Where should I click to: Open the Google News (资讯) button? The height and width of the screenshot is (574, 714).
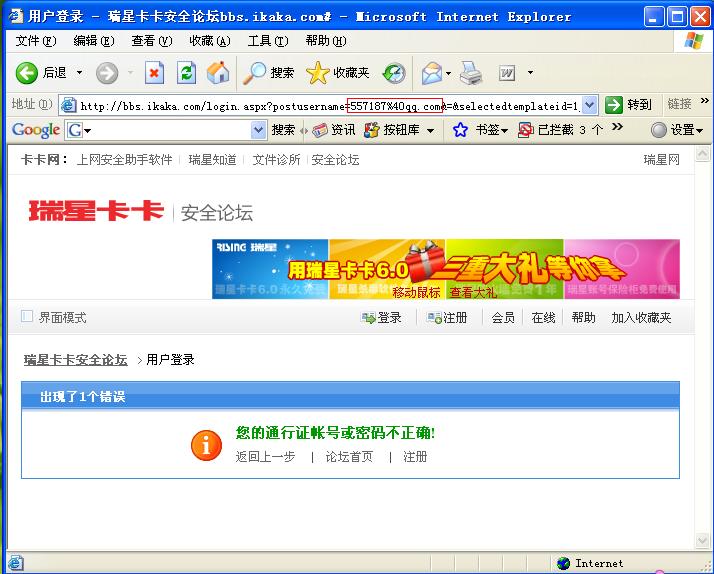click(334, 130)
